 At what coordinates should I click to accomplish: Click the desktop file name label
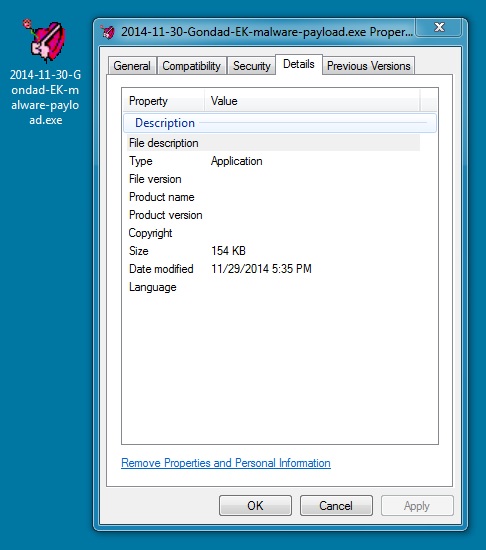[x=45, y=97]
